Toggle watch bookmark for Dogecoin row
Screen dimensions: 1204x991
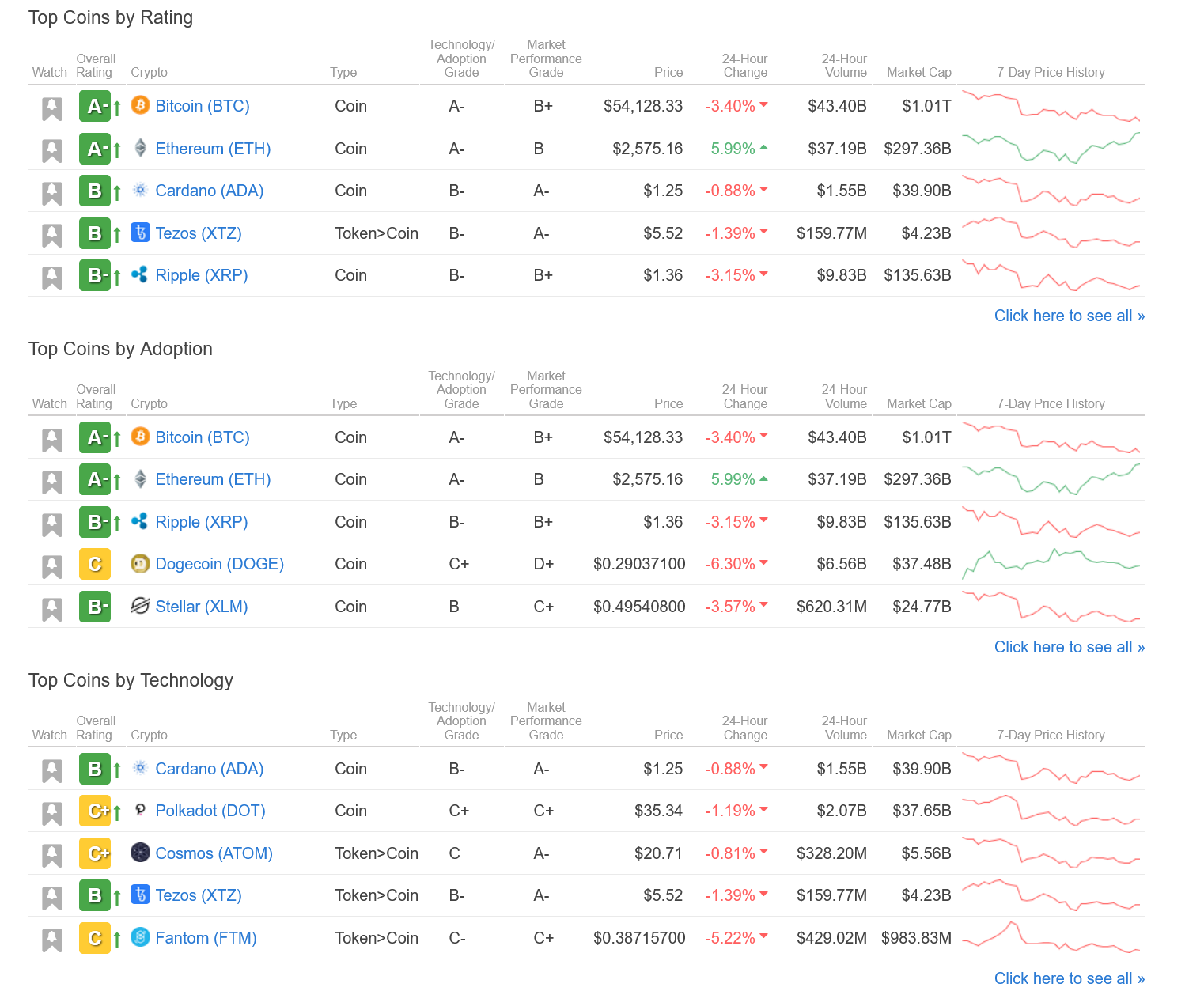tap(52, 566)
